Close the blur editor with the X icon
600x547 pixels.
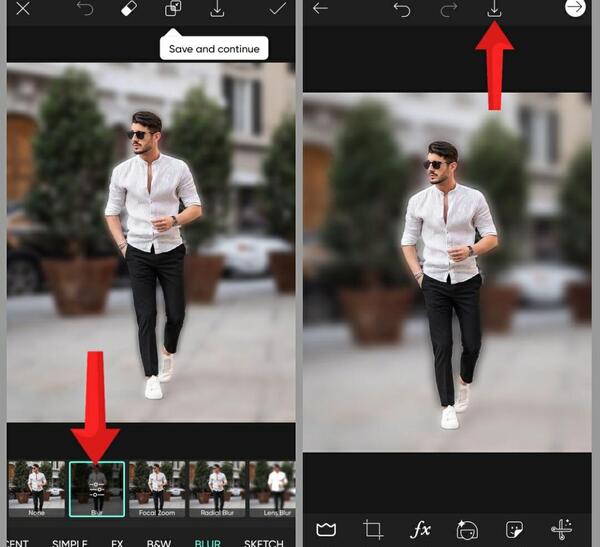coord(23,8)
